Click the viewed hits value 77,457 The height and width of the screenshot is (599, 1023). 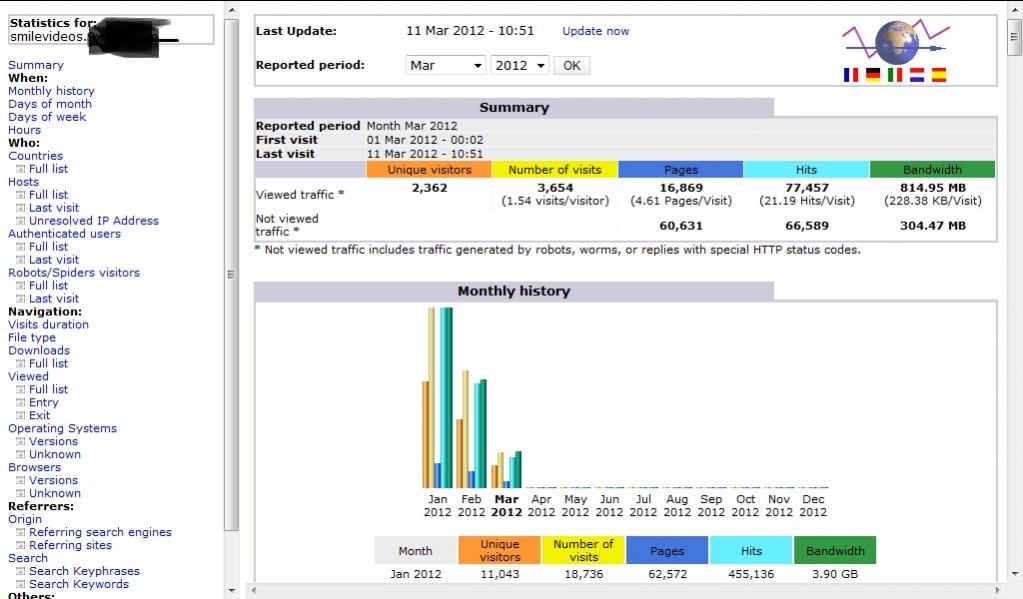(x=807, y=188)
